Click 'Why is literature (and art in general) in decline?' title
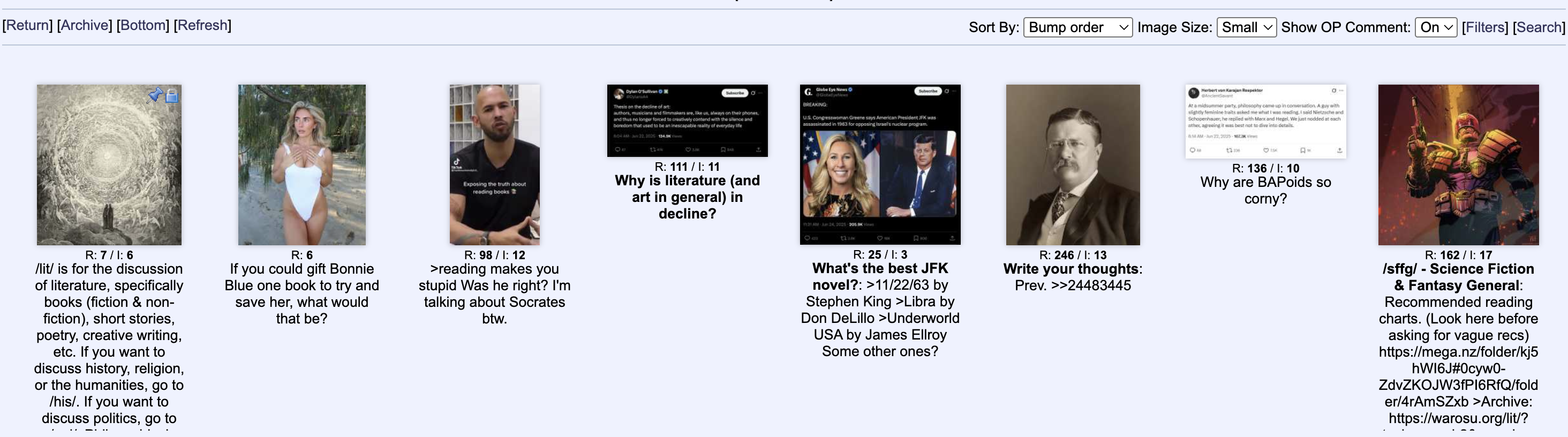This screenshot has width=1568, height=437. click(687, 197)
